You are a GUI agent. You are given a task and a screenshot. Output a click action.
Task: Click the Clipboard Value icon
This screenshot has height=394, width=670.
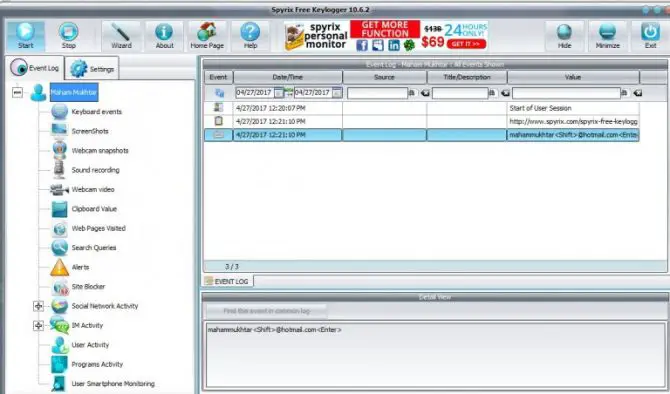click(59, 209)
